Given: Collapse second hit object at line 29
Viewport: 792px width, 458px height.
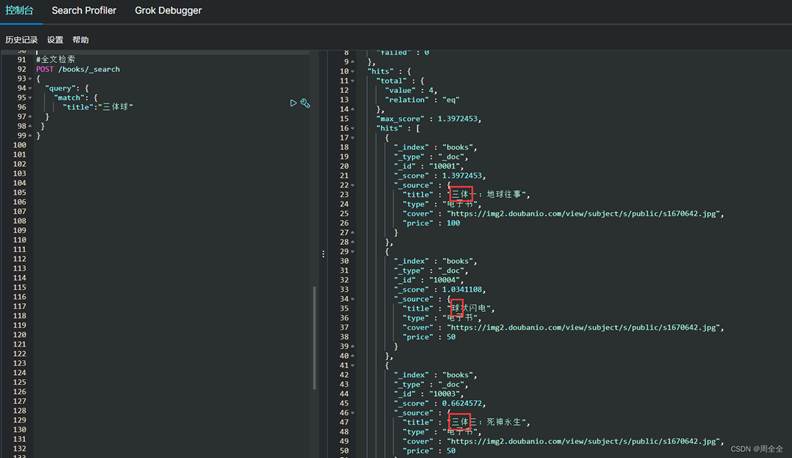Looking at the screenshot, I should pyautogui.click(x=353, y=251).
